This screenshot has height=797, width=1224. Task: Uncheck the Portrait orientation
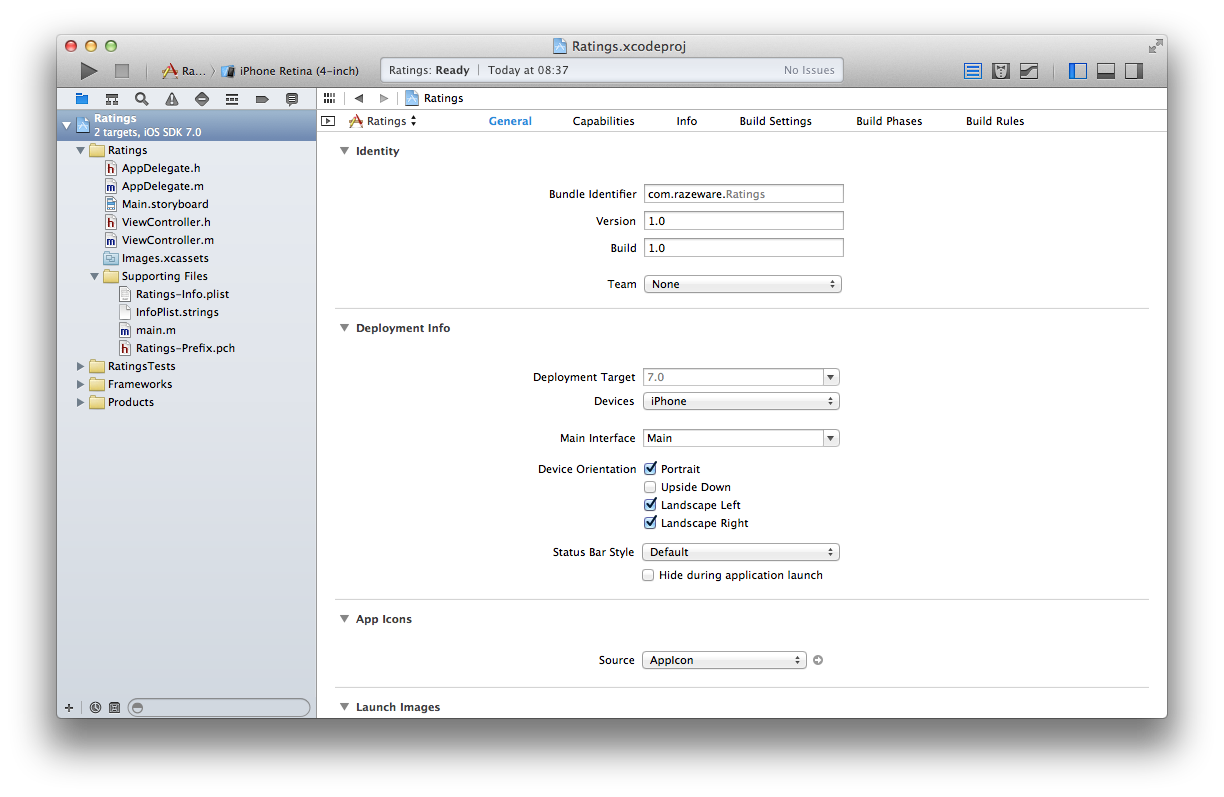pos(650,469)
